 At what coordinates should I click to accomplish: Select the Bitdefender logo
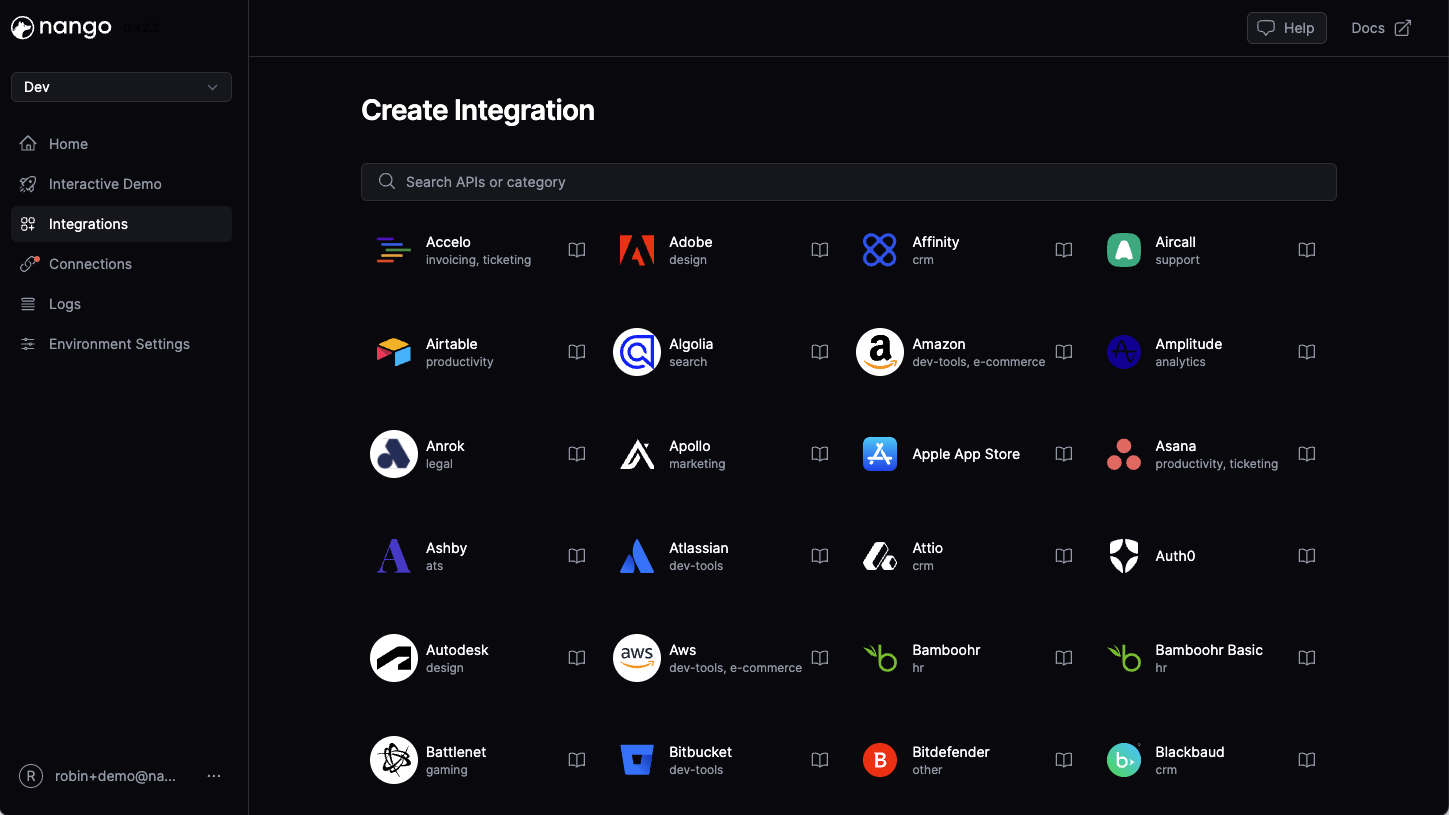click(x=880, y=760)
